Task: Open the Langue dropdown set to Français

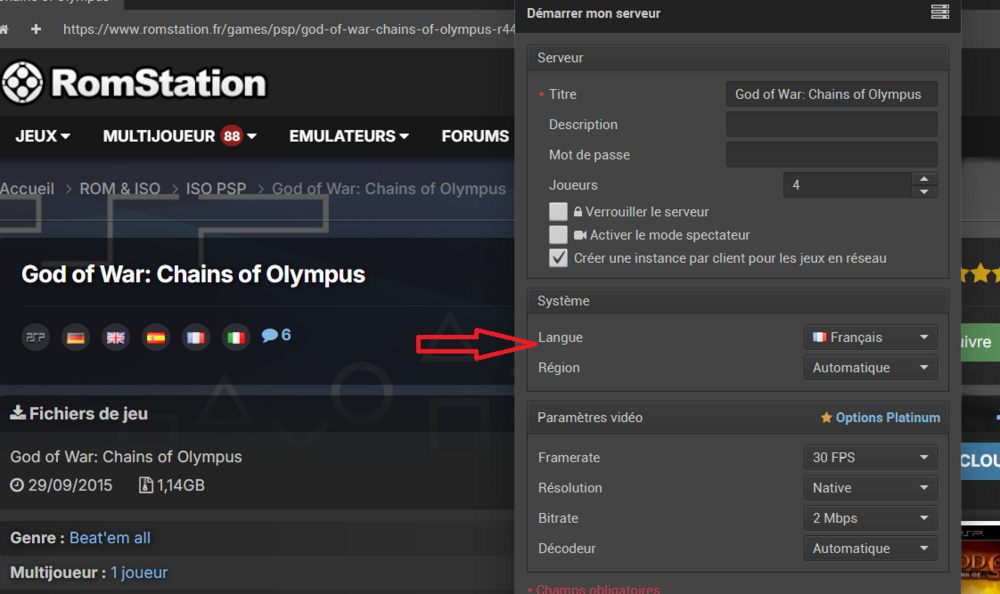Action: pyautogui.click(x=870, y=338)
